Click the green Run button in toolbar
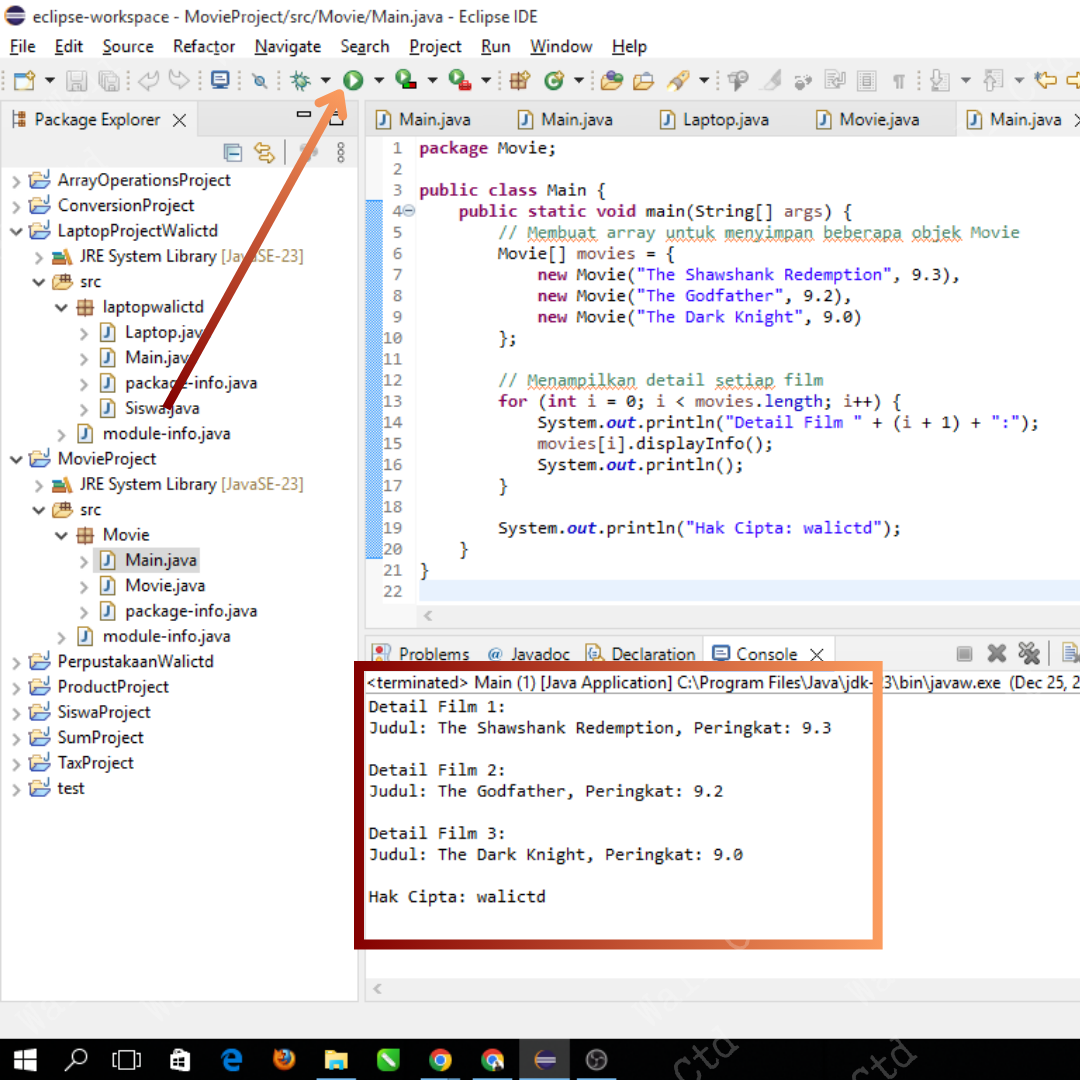This screenshot has height=1080, width=1080. [353, 80]
